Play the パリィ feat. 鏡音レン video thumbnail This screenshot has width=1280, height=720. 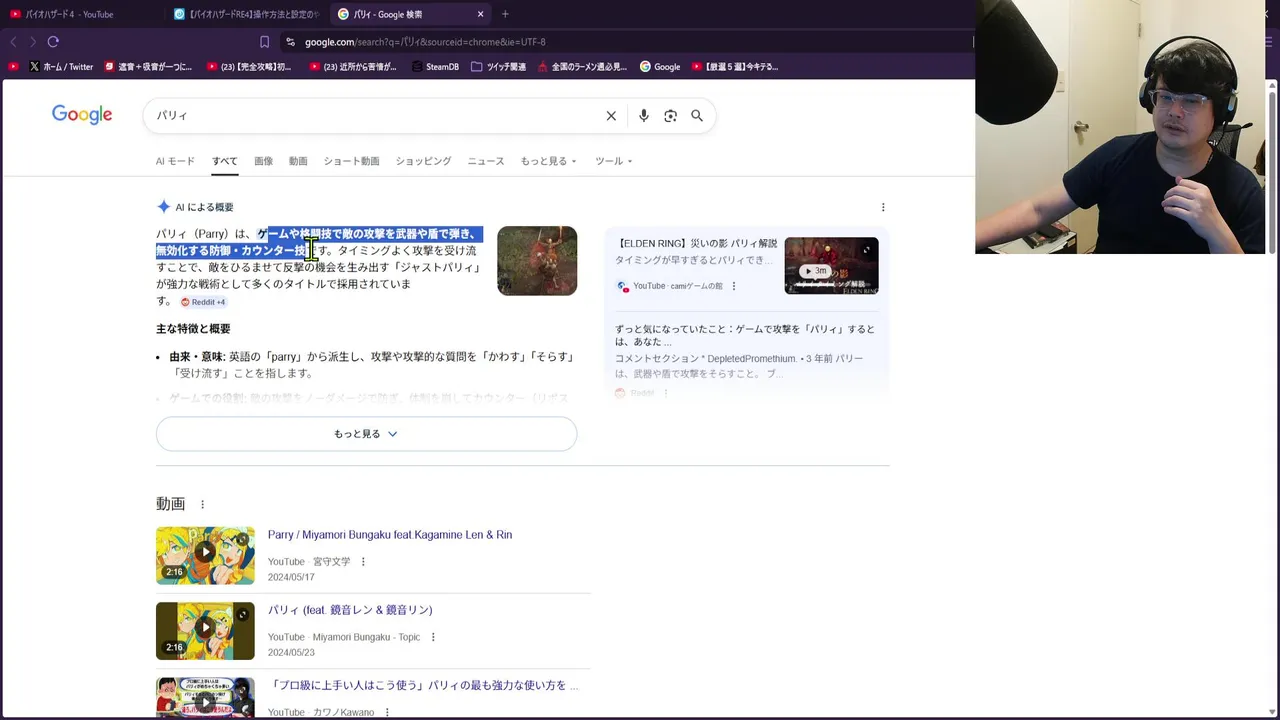[205, 631]
